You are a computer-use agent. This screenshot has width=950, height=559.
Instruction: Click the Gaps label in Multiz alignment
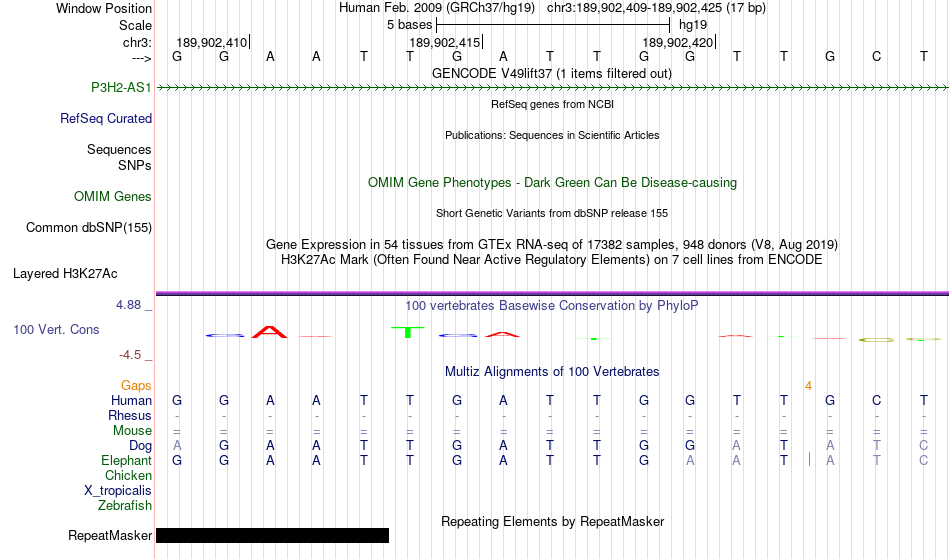136,385
